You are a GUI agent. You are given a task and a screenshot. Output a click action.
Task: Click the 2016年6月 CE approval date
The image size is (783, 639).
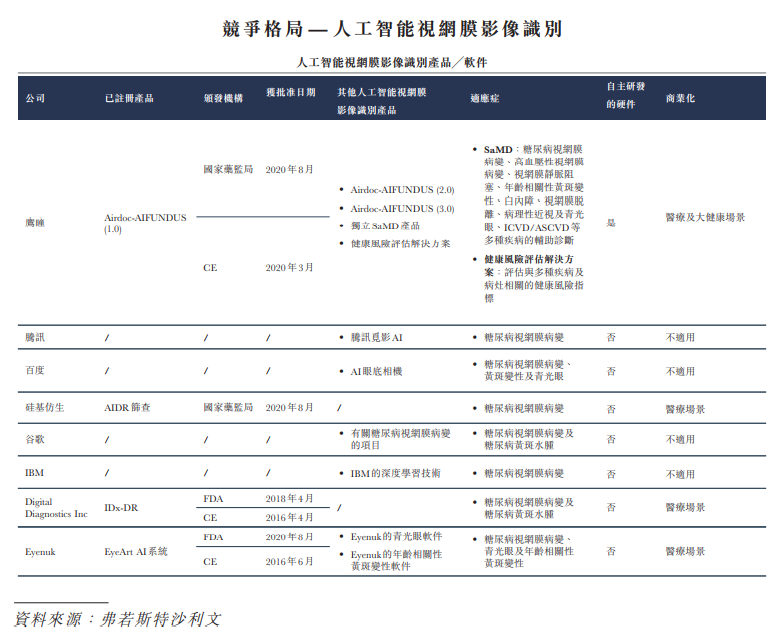(x=289, y=562)
